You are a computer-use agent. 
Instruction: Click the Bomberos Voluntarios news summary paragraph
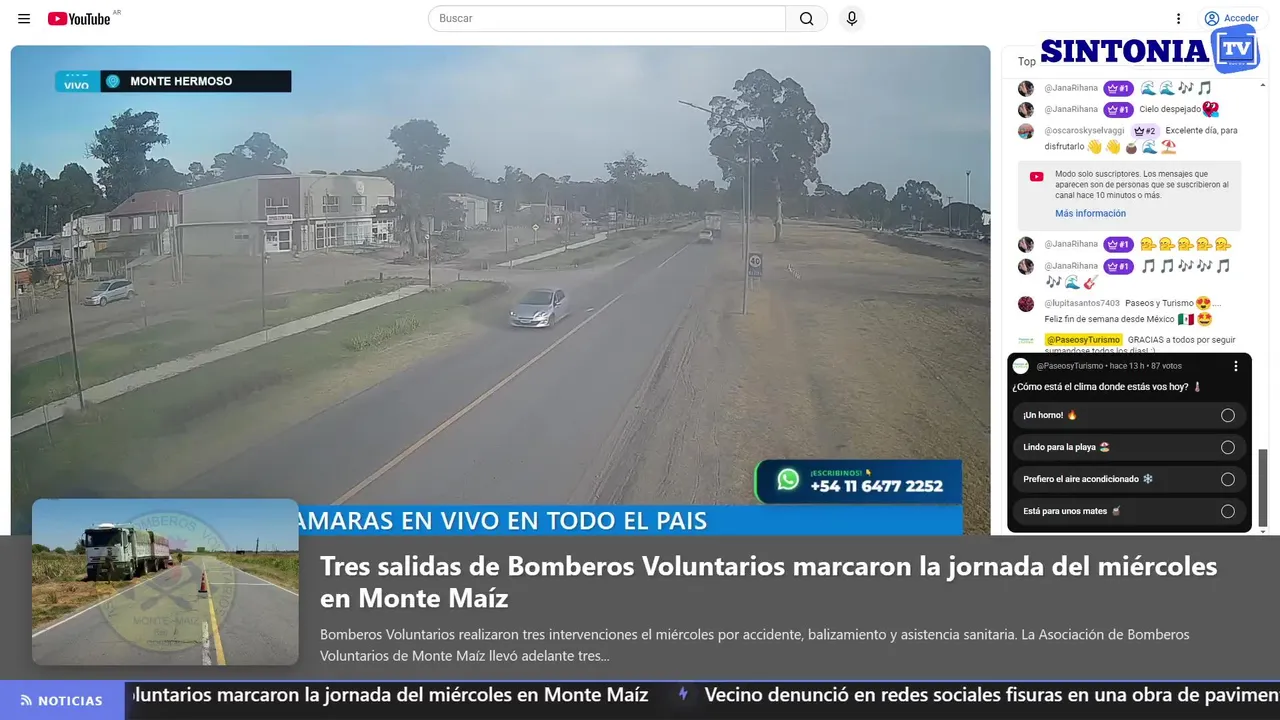pyautogui.click(x=755, y=645)
